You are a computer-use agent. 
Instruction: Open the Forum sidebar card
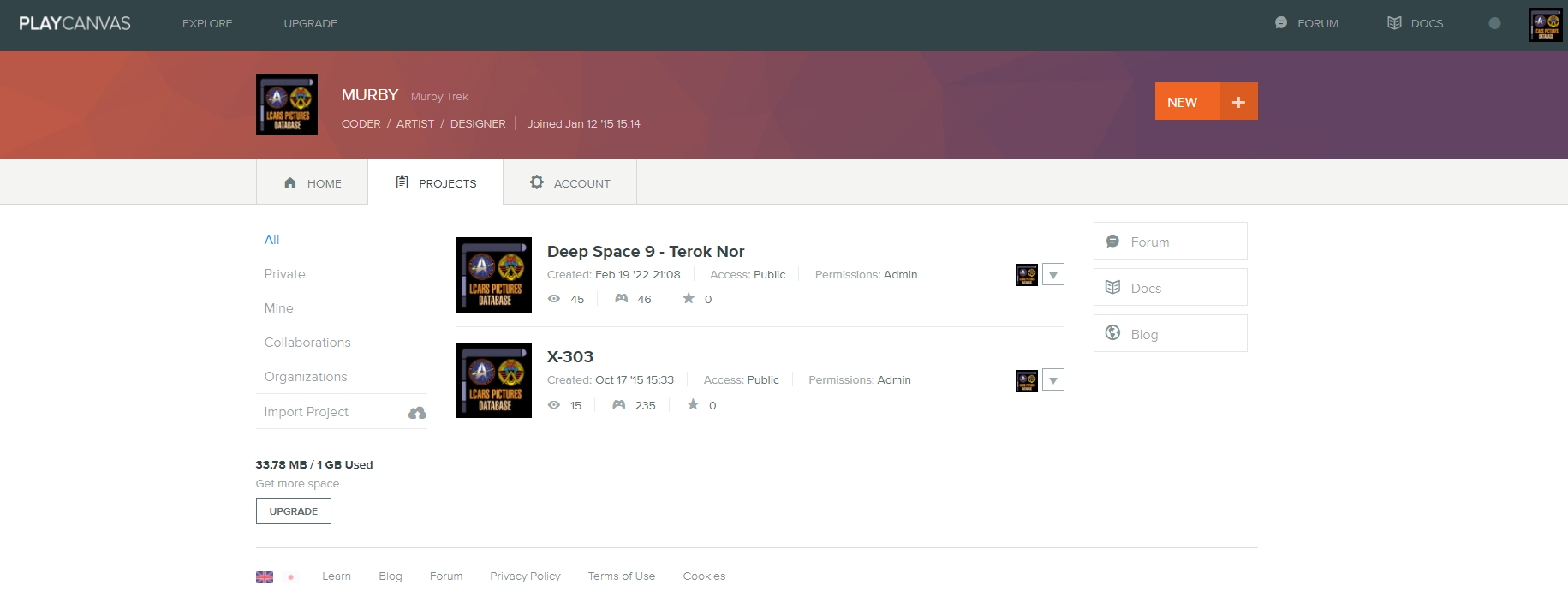(x=1171, y=241)
